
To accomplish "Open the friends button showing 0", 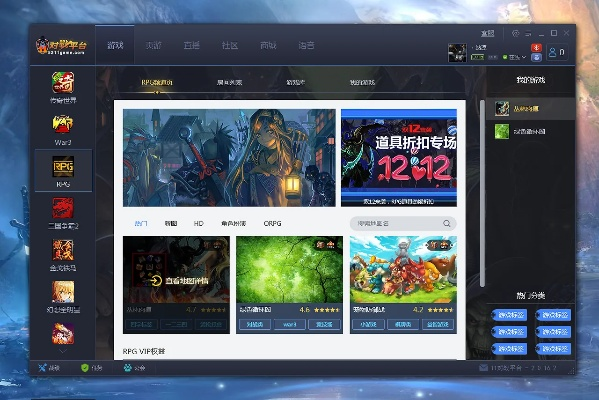I will tap(556, 52).
